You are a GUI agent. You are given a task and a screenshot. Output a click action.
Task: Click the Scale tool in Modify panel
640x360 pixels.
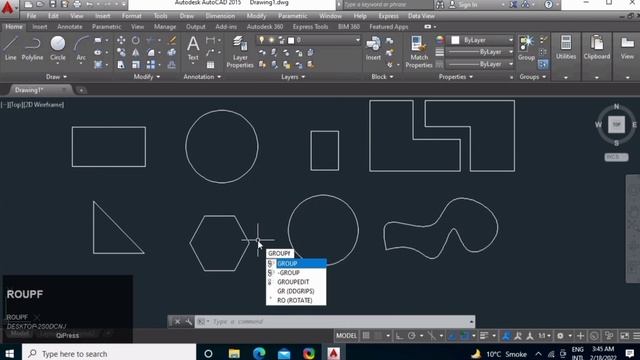[136, 64]
